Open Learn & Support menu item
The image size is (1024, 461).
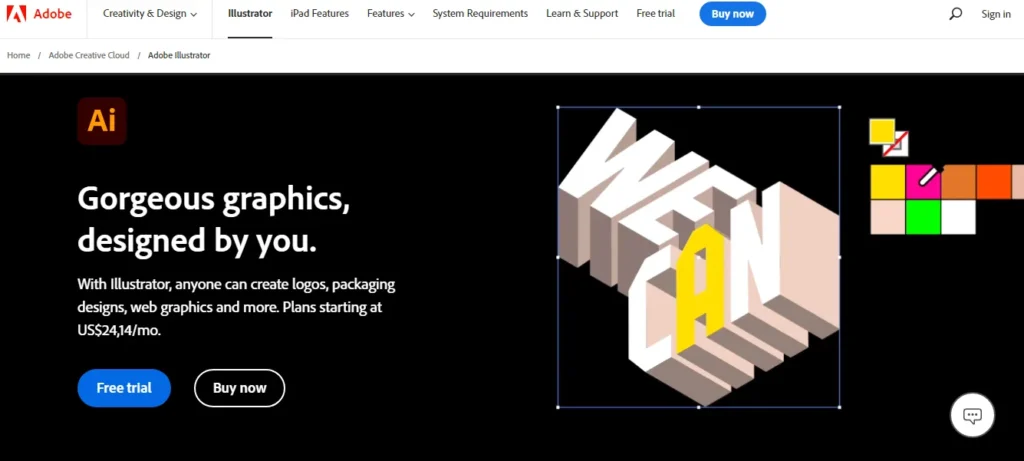coord(582,14)
